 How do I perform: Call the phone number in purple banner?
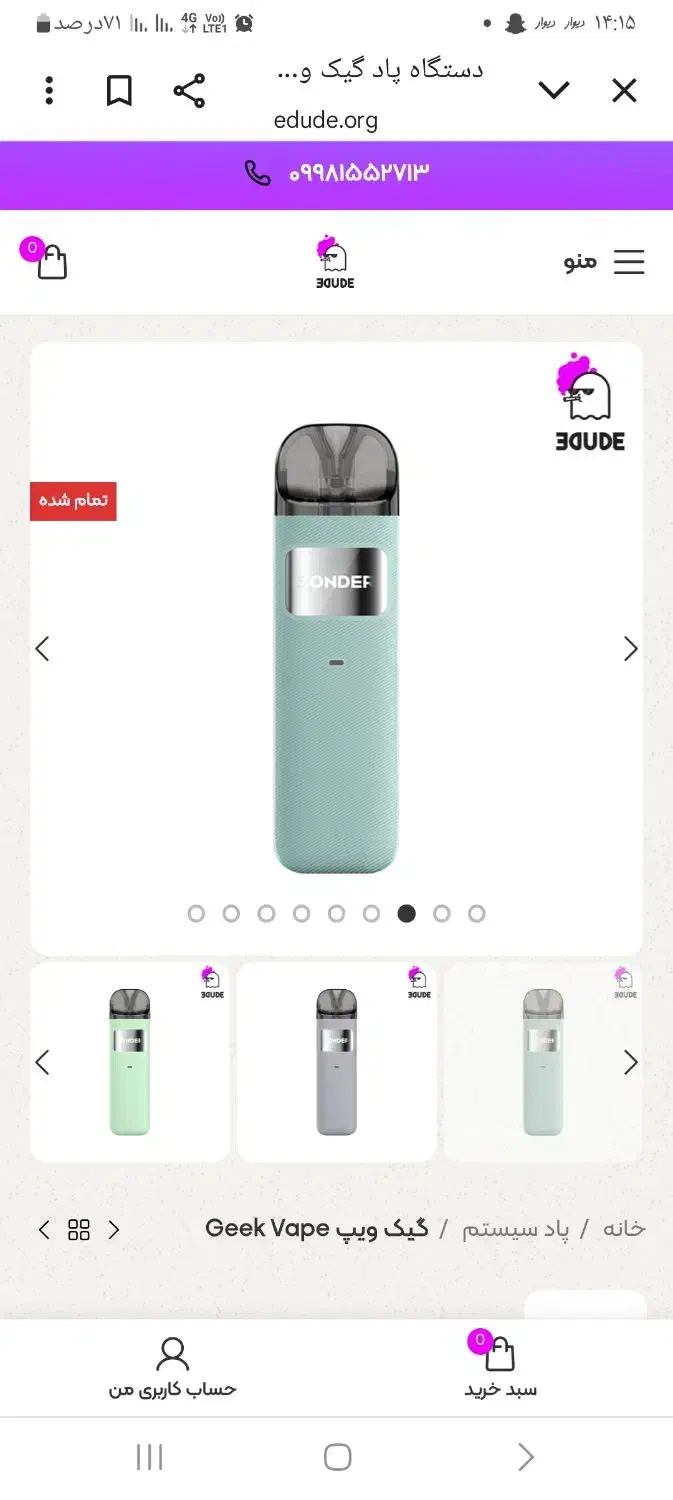tap(337, 173)
